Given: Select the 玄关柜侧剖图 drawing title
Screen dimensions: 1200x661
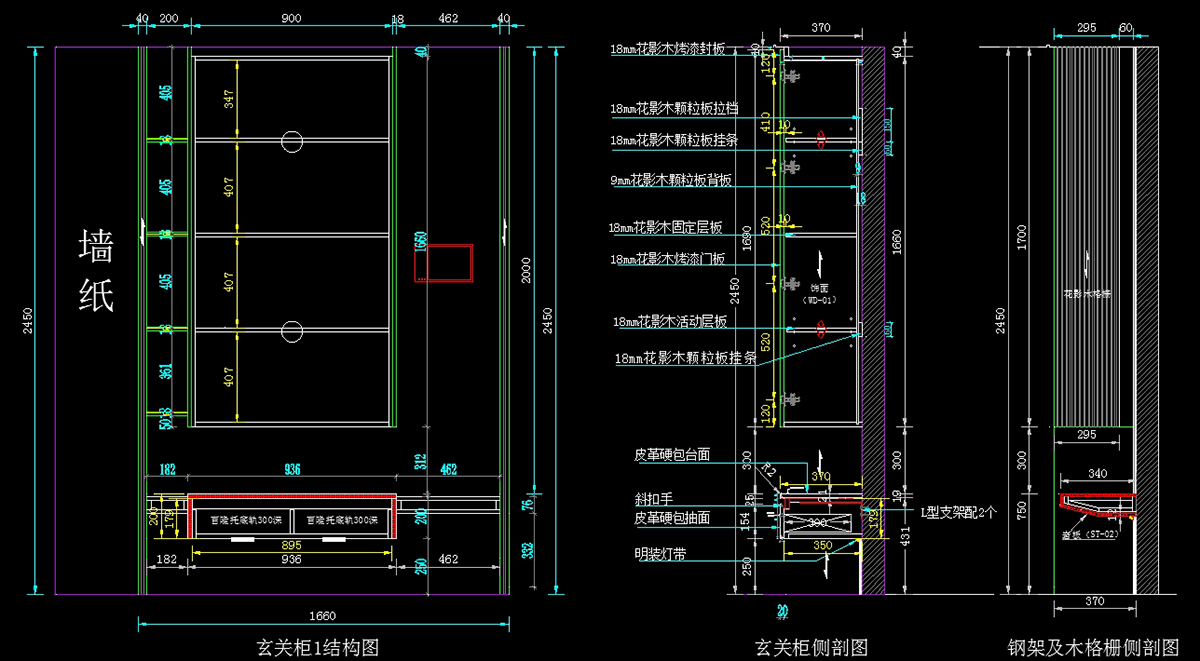Looking at the screenshot, I should 810,647.
